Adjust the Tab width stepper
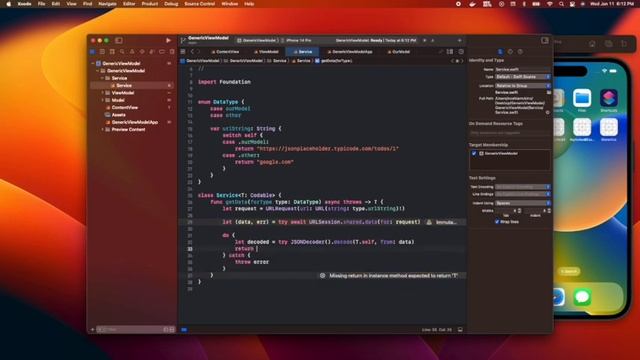This screenshot has height=360, width=640. click(519, 211)
